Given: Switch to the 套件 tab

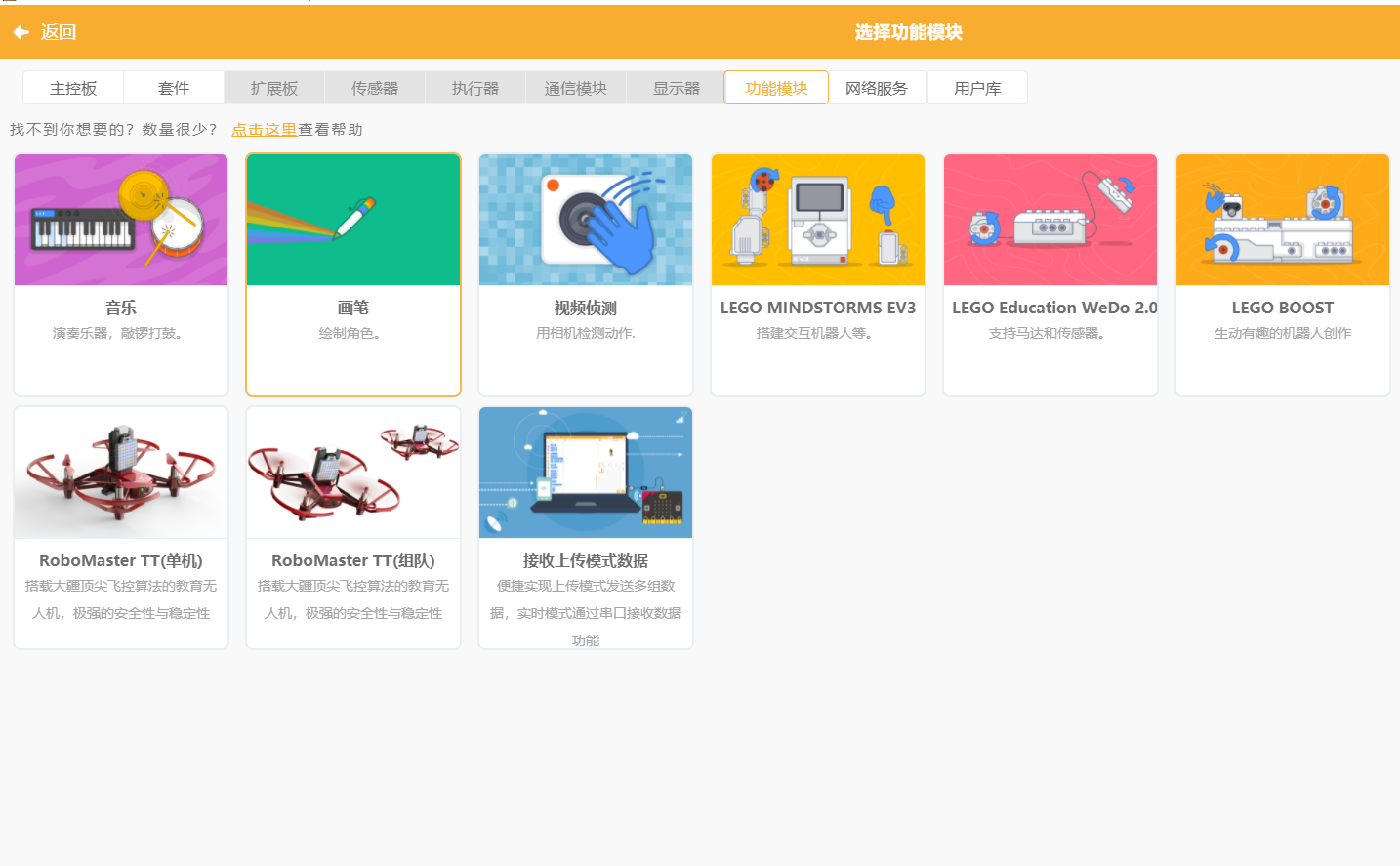Looking at the screenshot, I should tap(174, 88).
